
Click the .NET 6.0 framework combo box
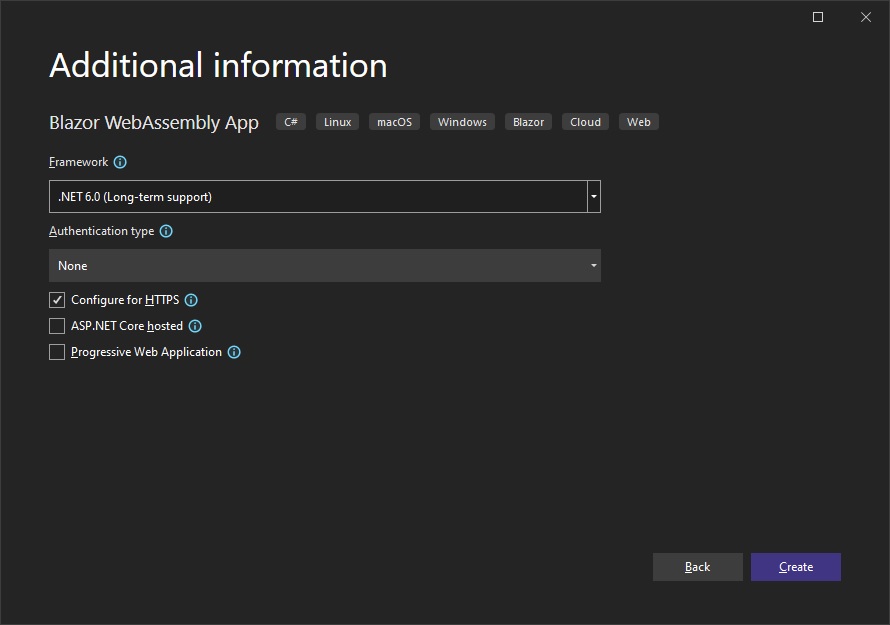coord(318,197)
